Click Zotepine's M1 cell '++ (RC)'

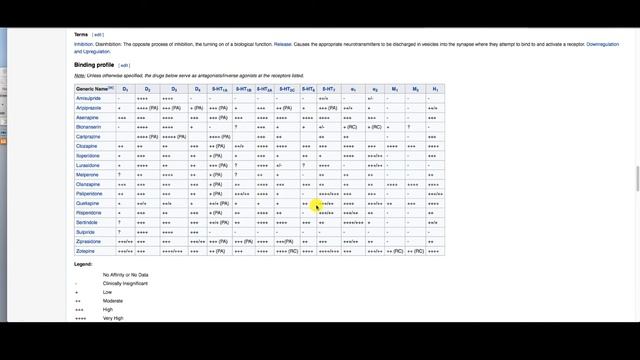395,251
